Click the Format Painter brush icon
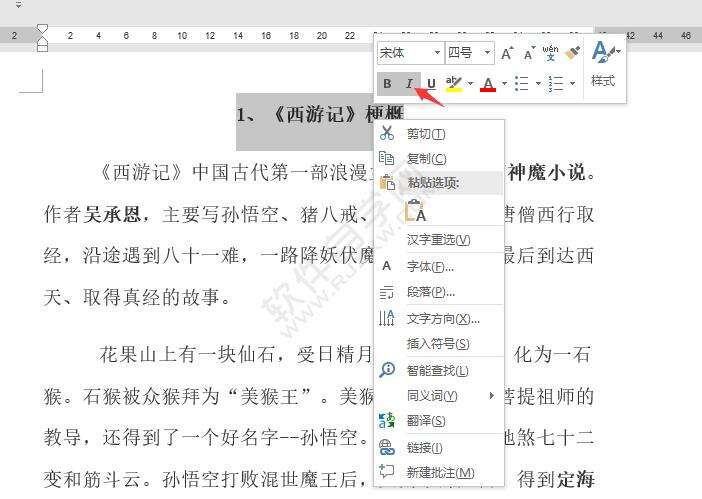This screenshot has width=702, height=499. point(572,52)
